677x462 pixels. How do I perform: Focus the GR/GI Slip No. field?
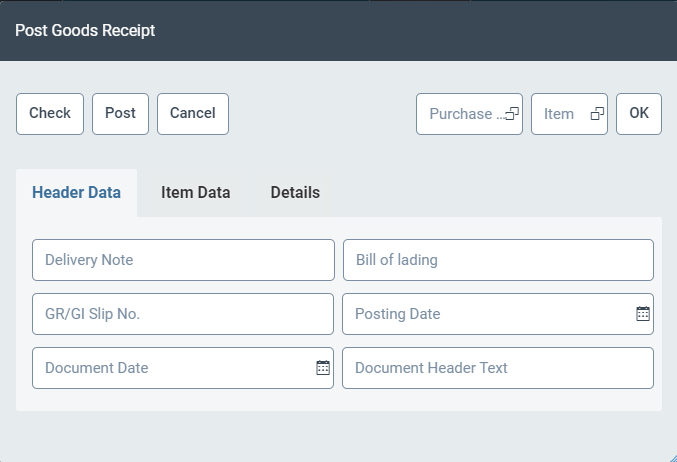[183, 314]
